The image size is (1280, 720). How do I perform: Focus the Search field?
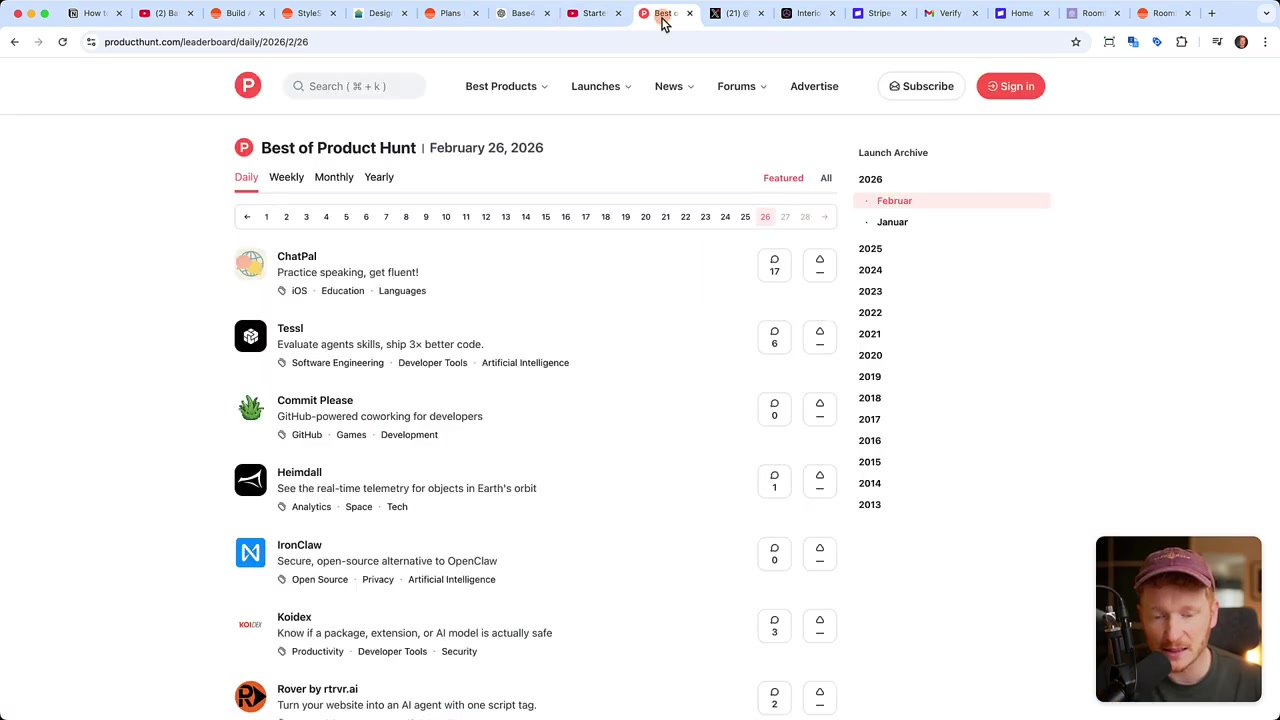[354, 86]
